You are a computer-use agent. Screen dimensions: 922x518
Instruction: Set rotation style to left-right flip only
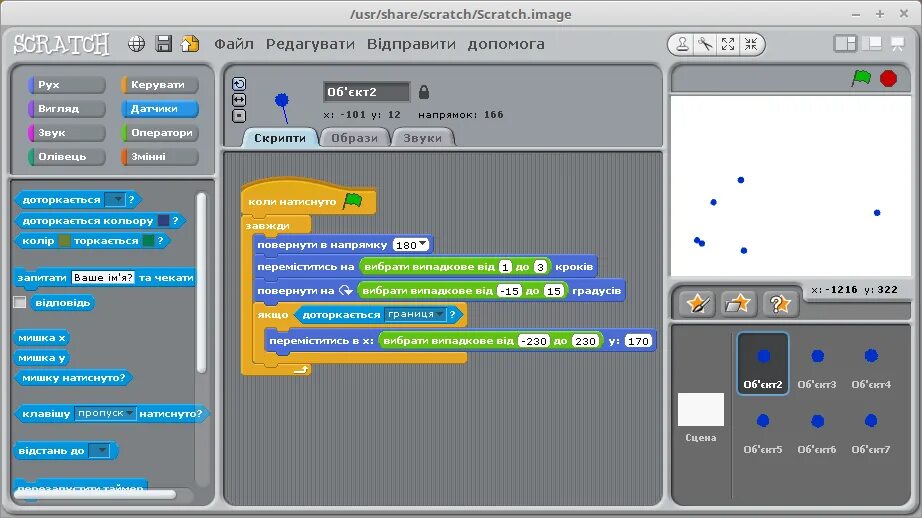point(239,100)
